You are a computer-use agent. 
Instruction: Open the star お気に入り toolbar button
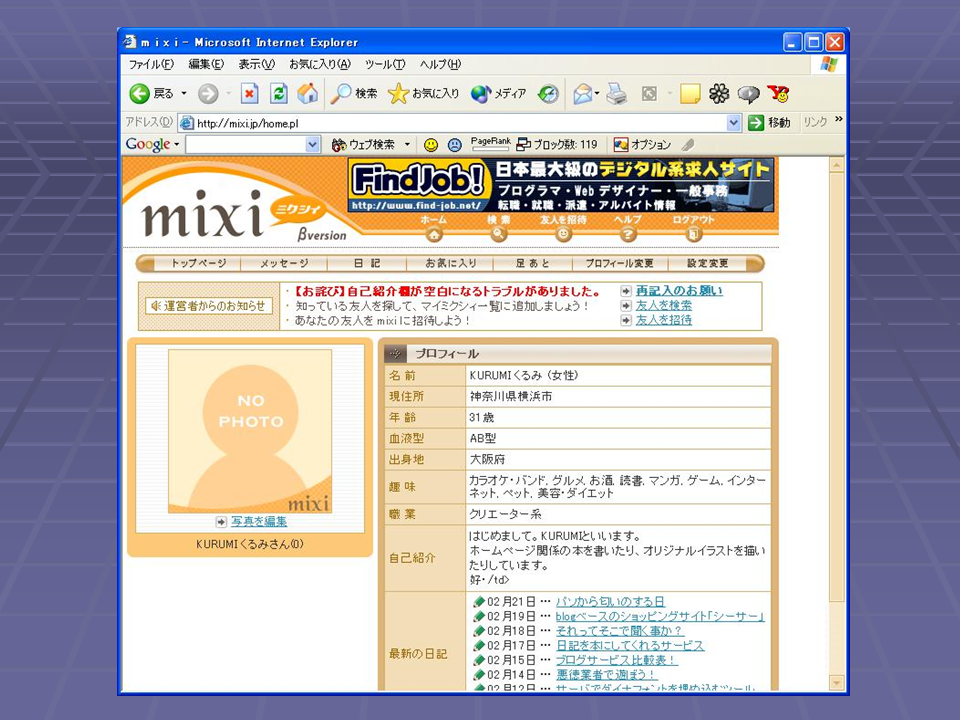click(x=424, y=94)
